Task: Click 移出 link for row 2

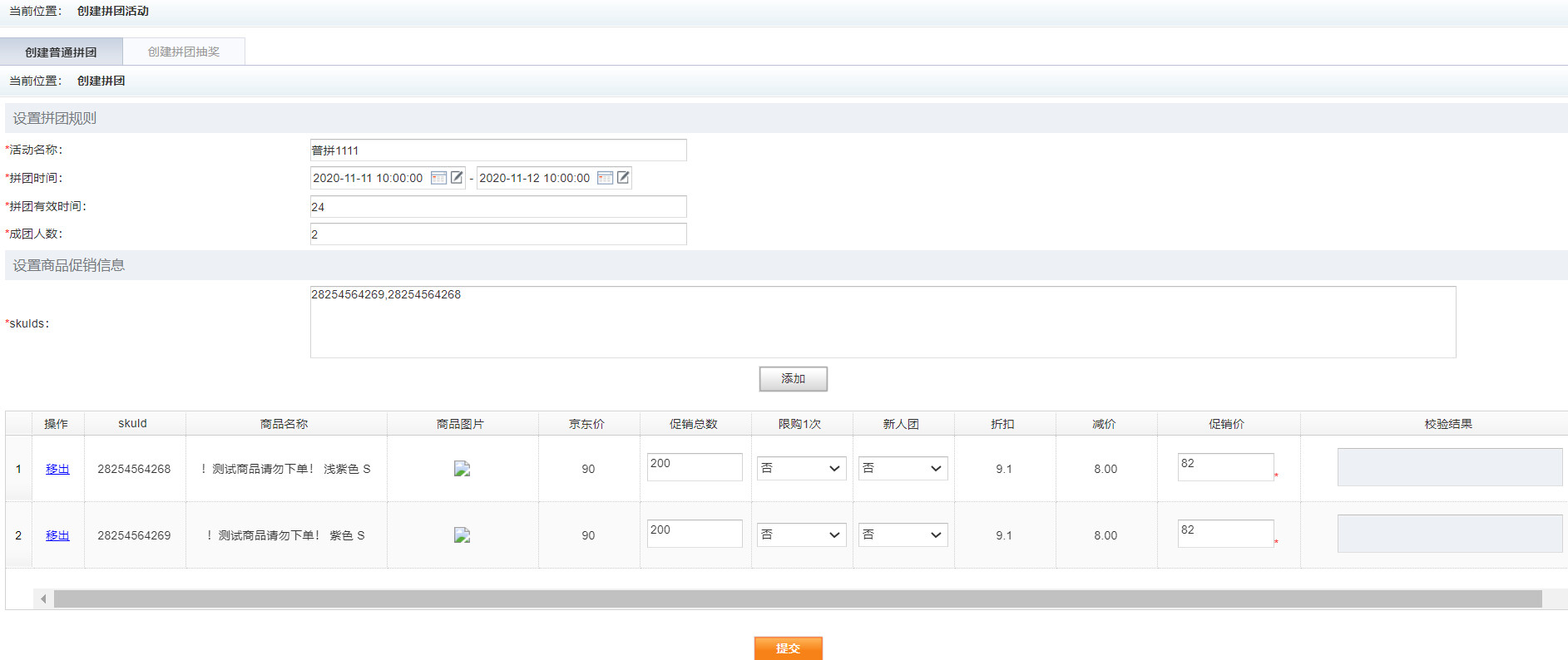Action: coord(57,535)
